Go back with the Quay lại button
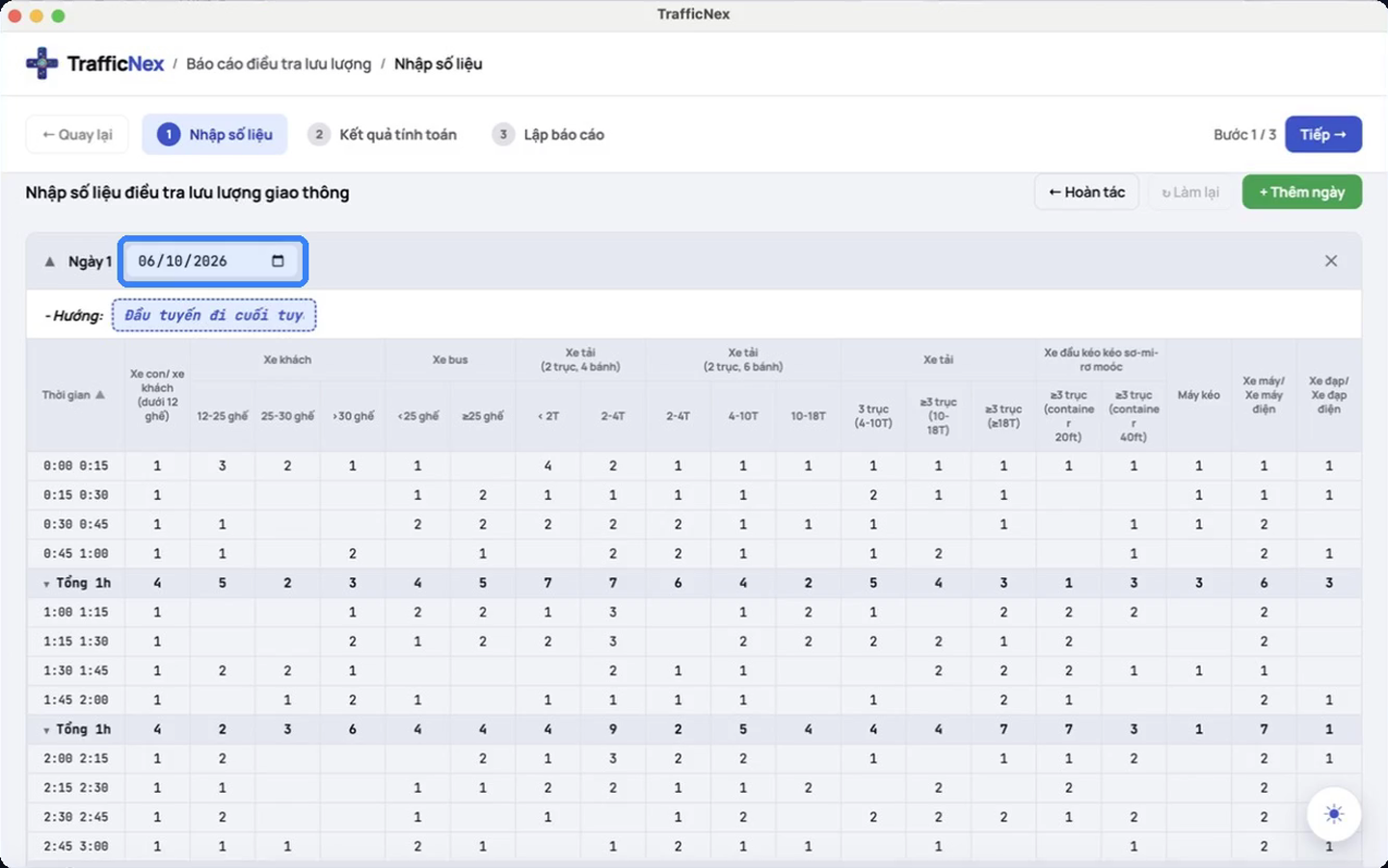The width and height of the screenshot is (1388, 868). tap(77, 135)
